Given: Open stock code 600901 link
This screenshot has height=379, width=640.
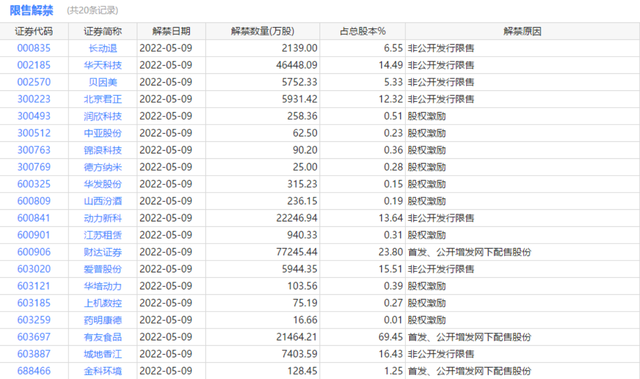Looking at the screenshot, I should [34, 235].
